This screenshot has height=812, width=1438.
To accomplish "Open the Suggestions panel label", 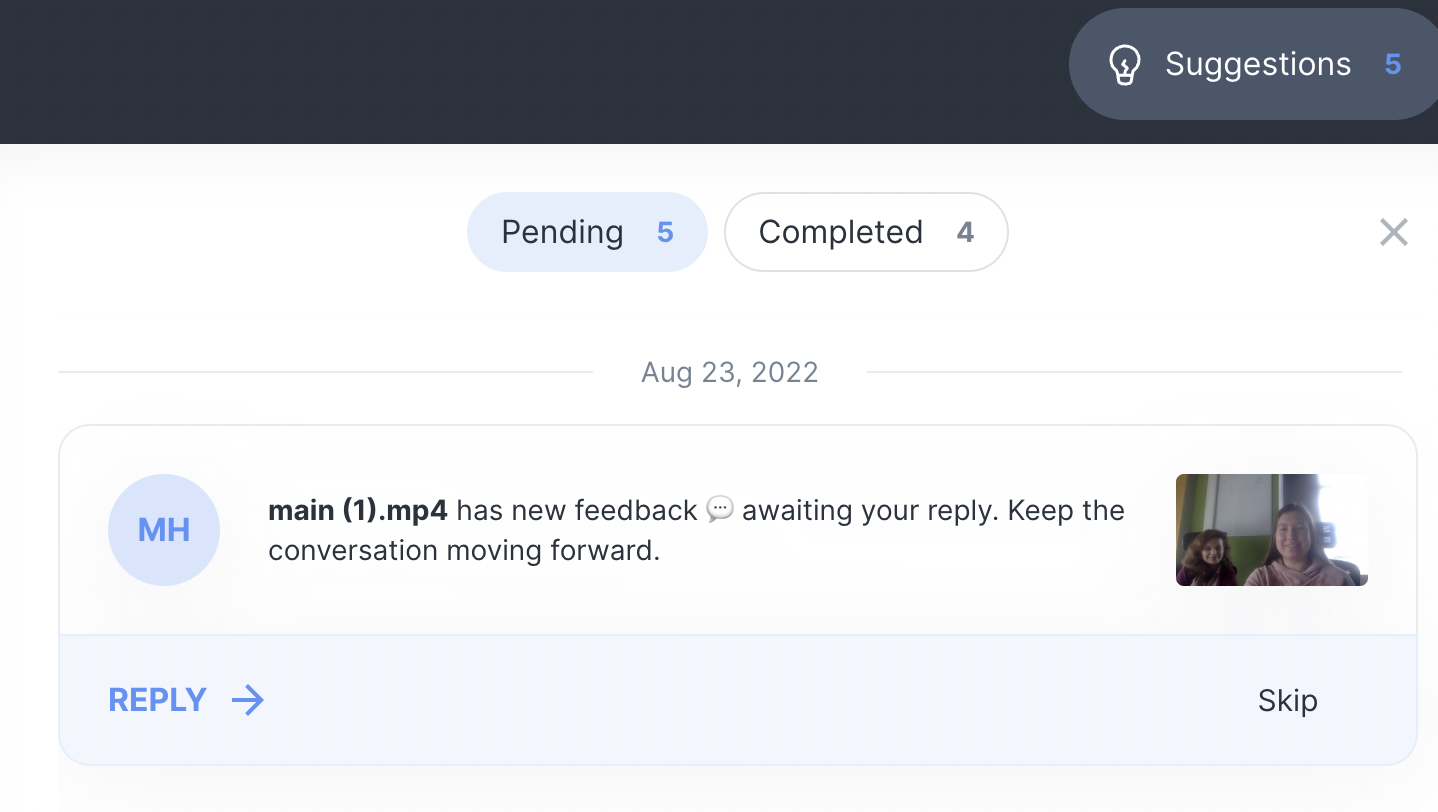I will tap(1257, 65).
